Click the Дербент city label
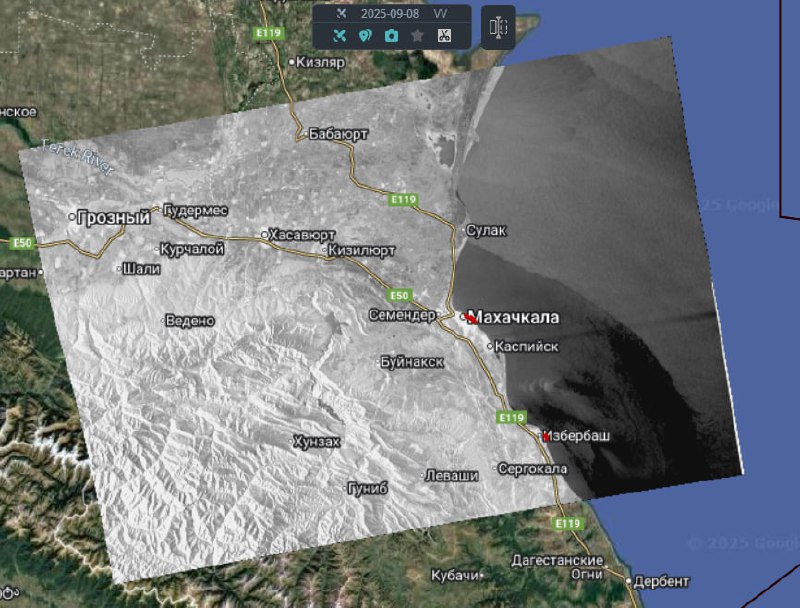The height and width of the screenshot is (608, 800). click(x=661, y=582)
